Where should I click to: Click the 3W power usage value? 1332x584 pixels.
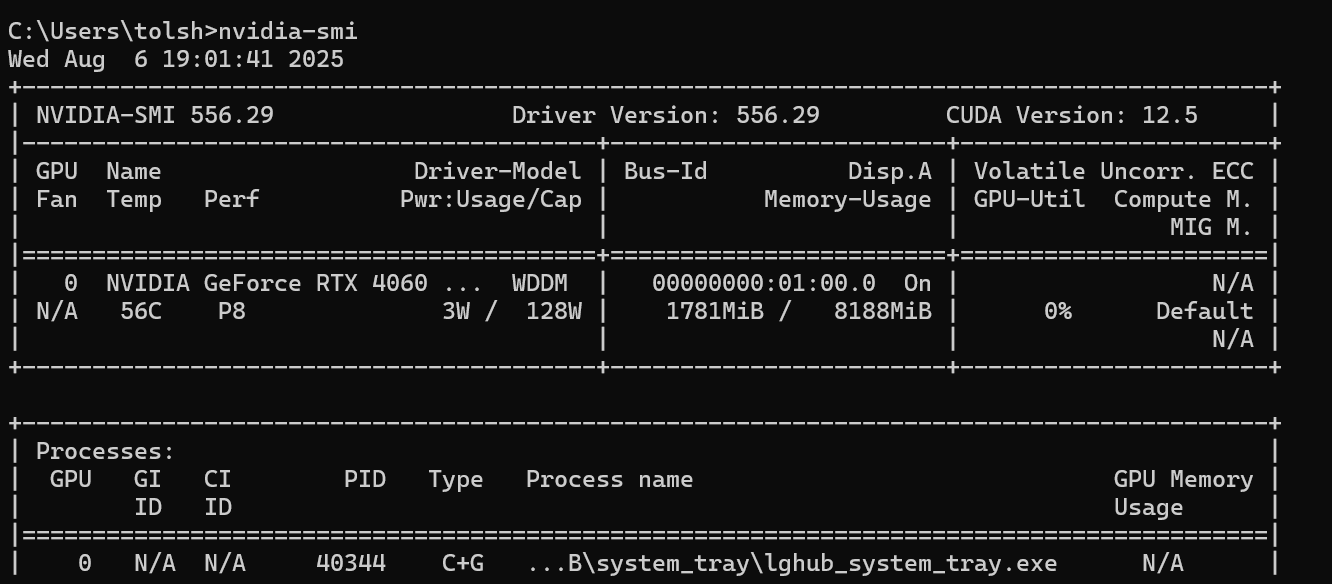click(x=456, y=311)
